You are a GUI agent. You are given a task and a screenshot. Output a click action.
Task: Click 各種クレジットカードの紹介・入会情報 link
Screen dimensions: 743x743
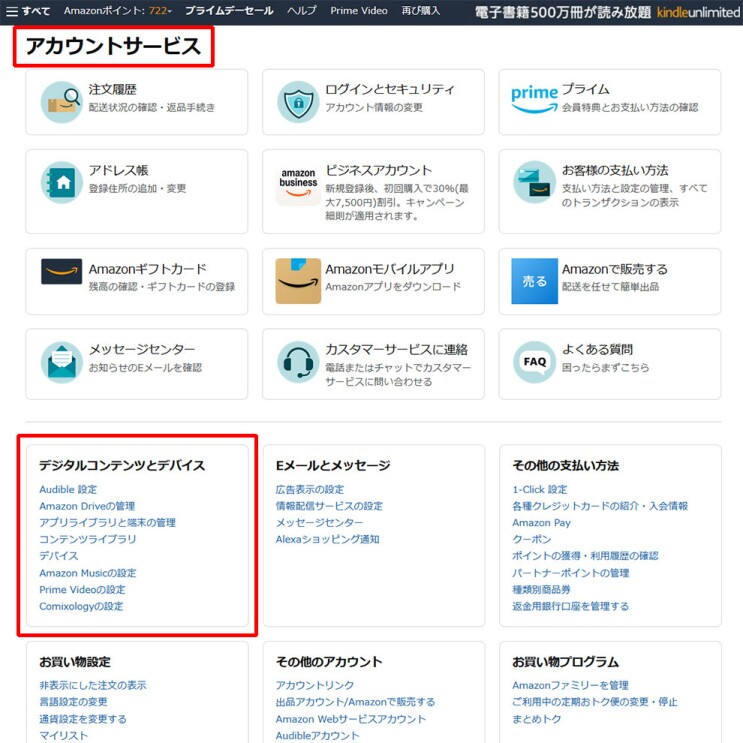(600, 506)
